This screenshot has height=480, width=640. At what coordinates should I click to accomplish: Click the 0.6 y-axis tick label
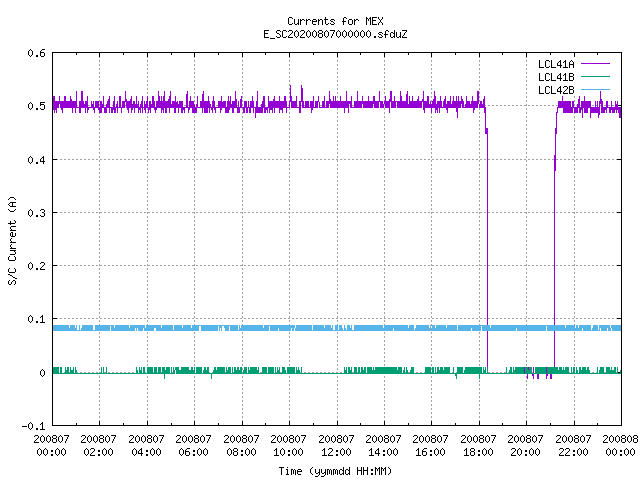[36, 53]
